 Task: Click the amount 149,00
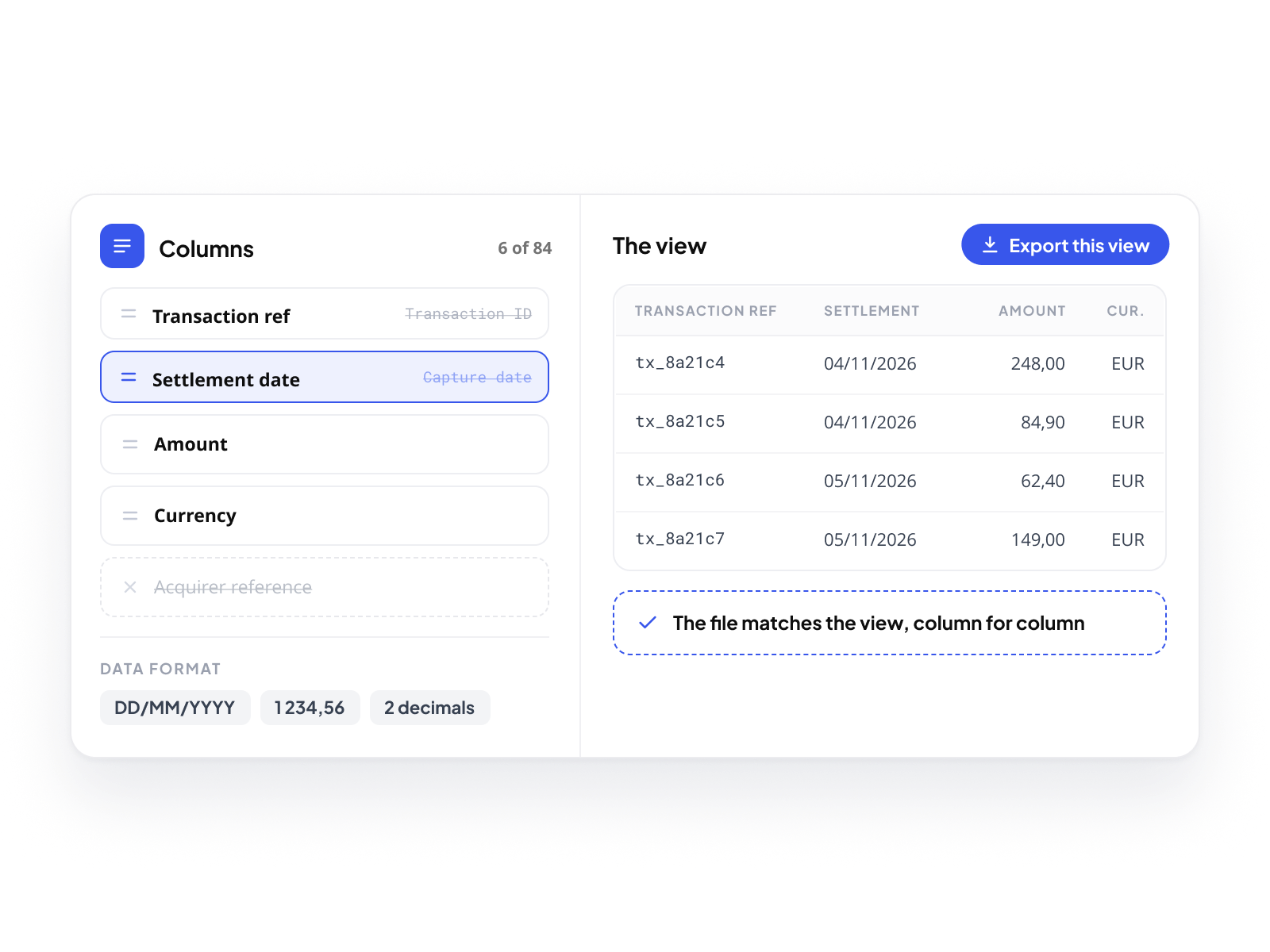[1038, 539]
